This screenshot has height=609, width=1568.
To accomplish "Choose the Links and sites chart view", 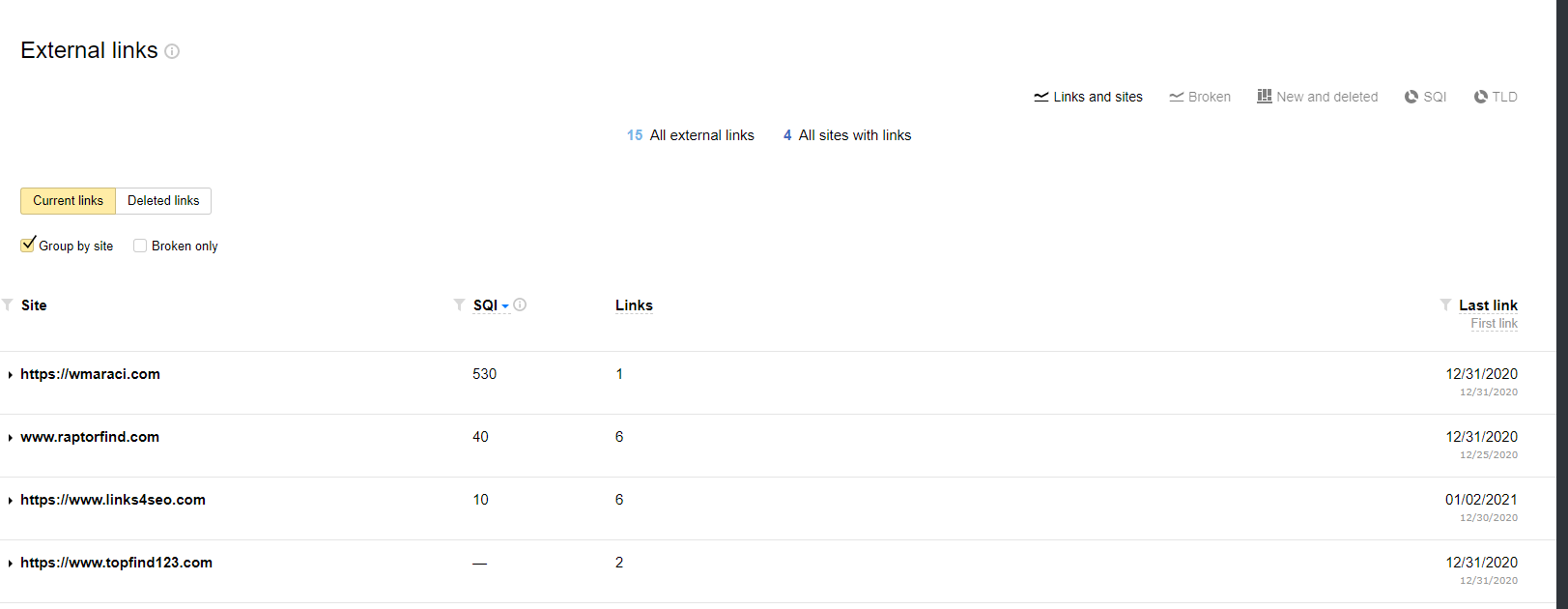I will [x=1088, y=97].
